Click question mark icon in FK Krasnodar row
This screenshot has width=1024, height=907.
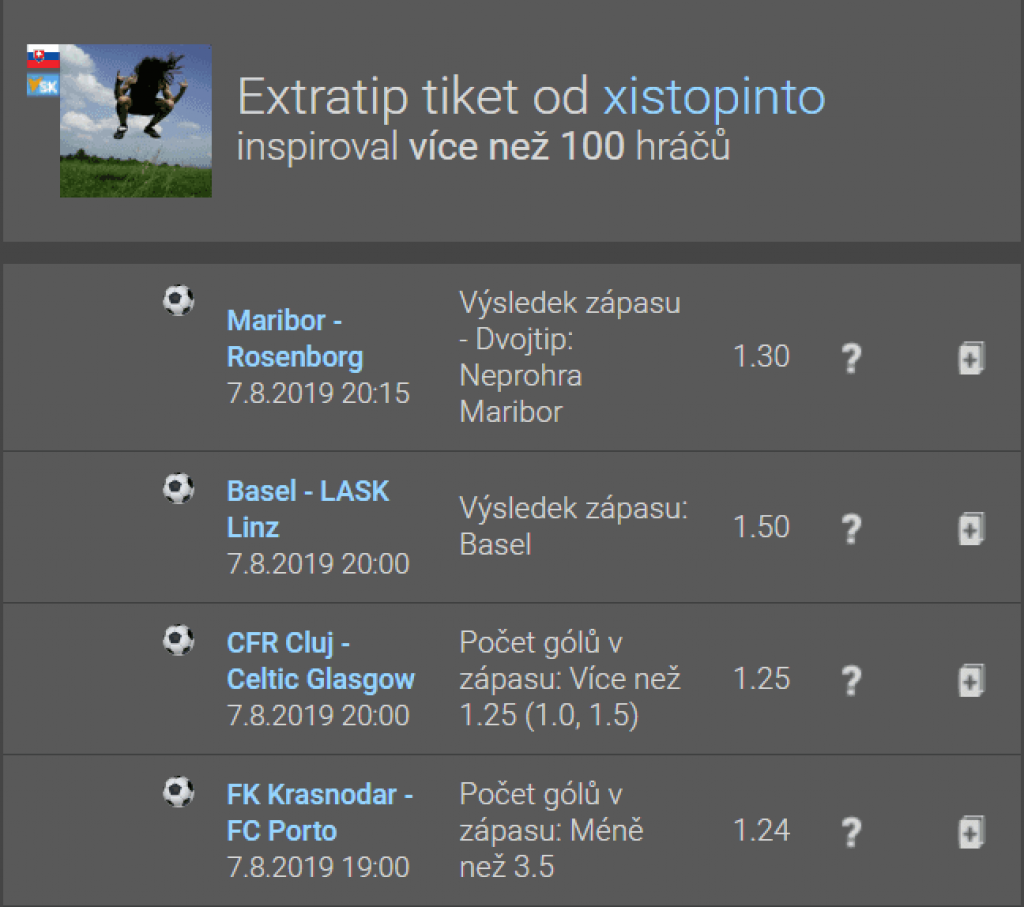point(851,832)
